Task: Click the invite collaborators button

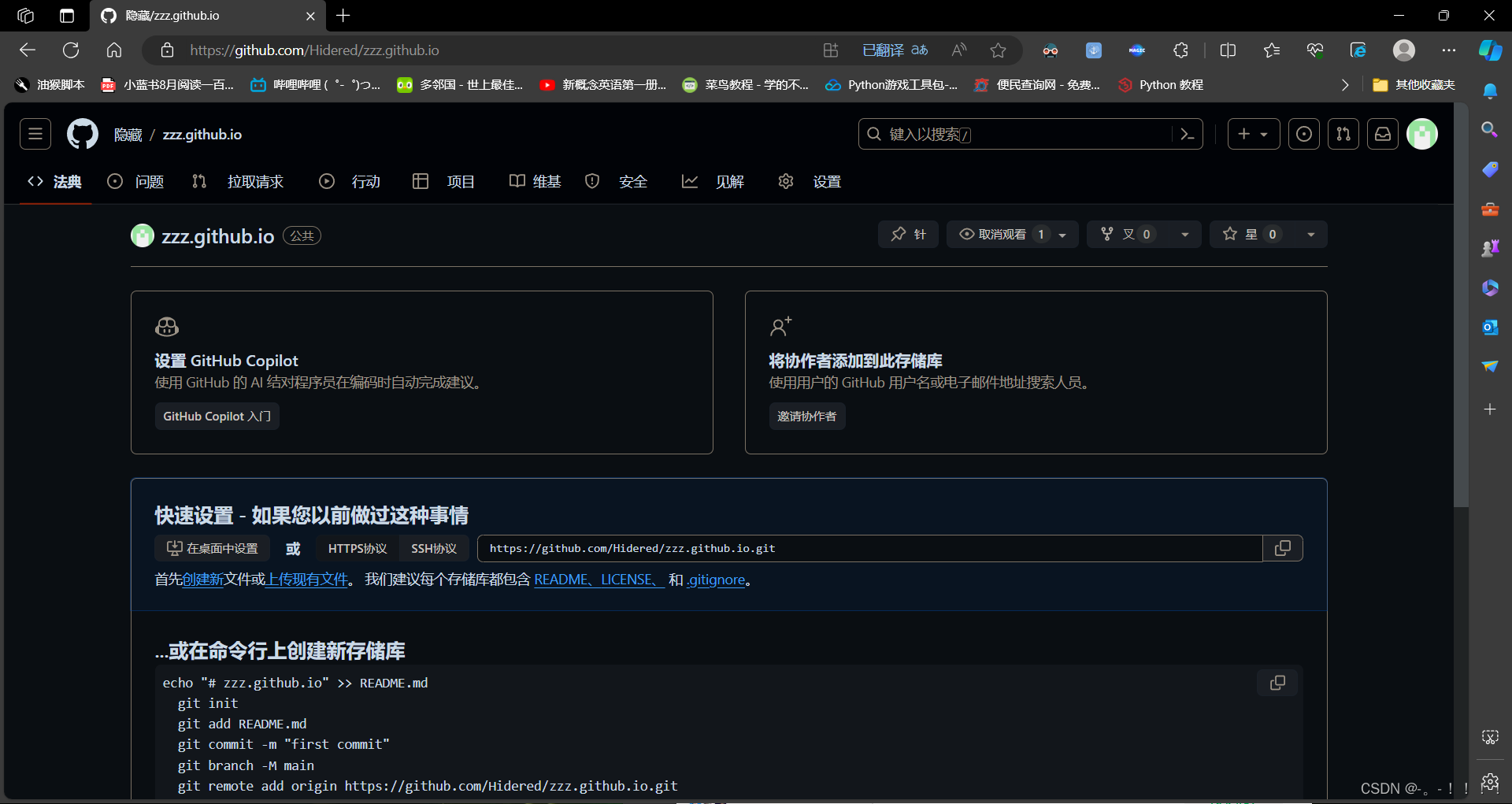Action: pyautogui.click(x=807, y=416)
